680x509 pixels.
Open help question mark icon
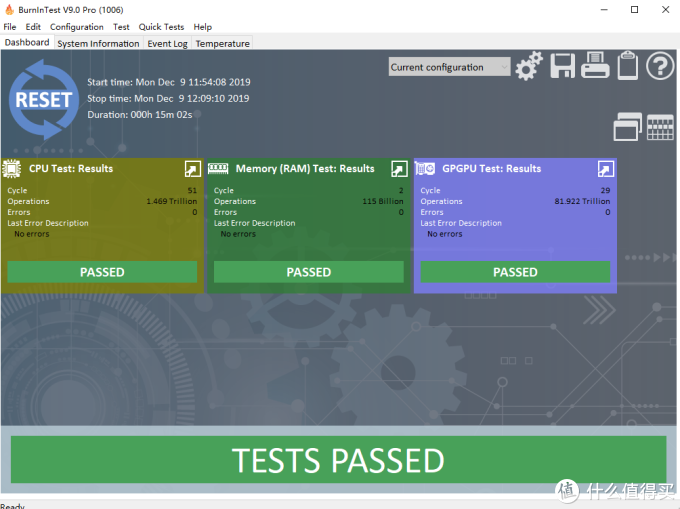coord(660,66)
